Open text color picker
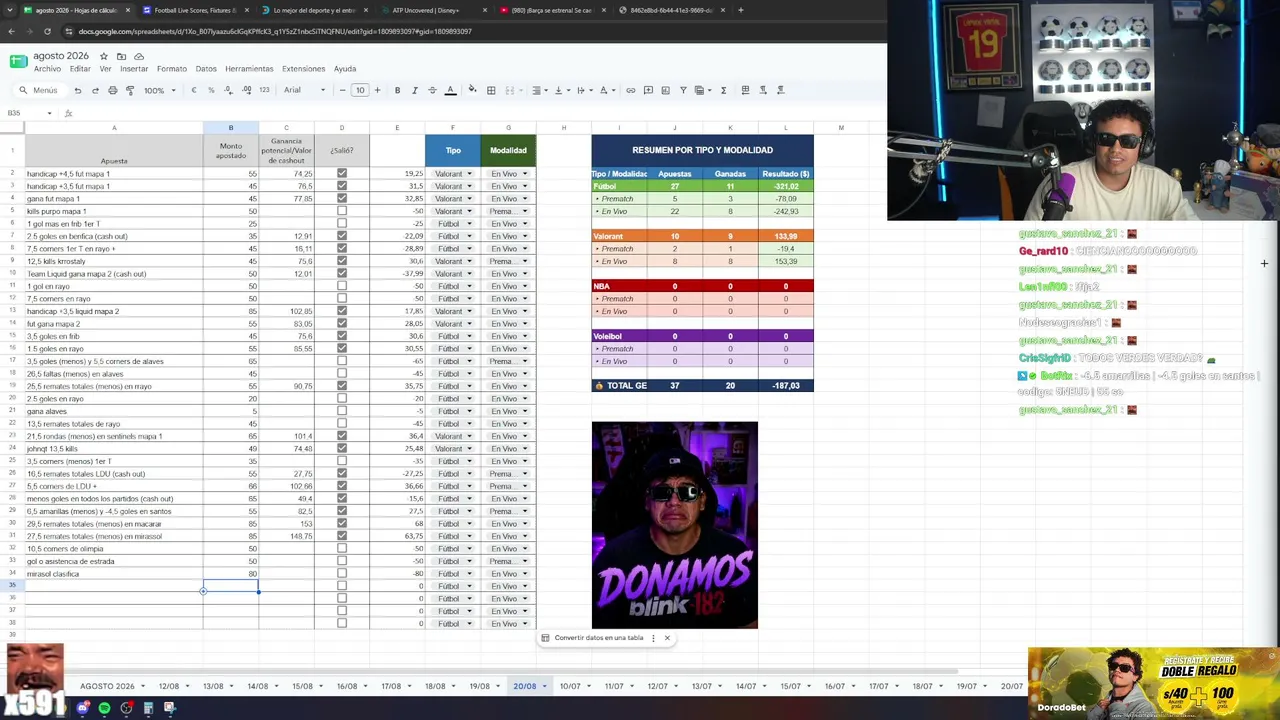Viewport: 1280px width, 720px height. [x=450, y=90]
